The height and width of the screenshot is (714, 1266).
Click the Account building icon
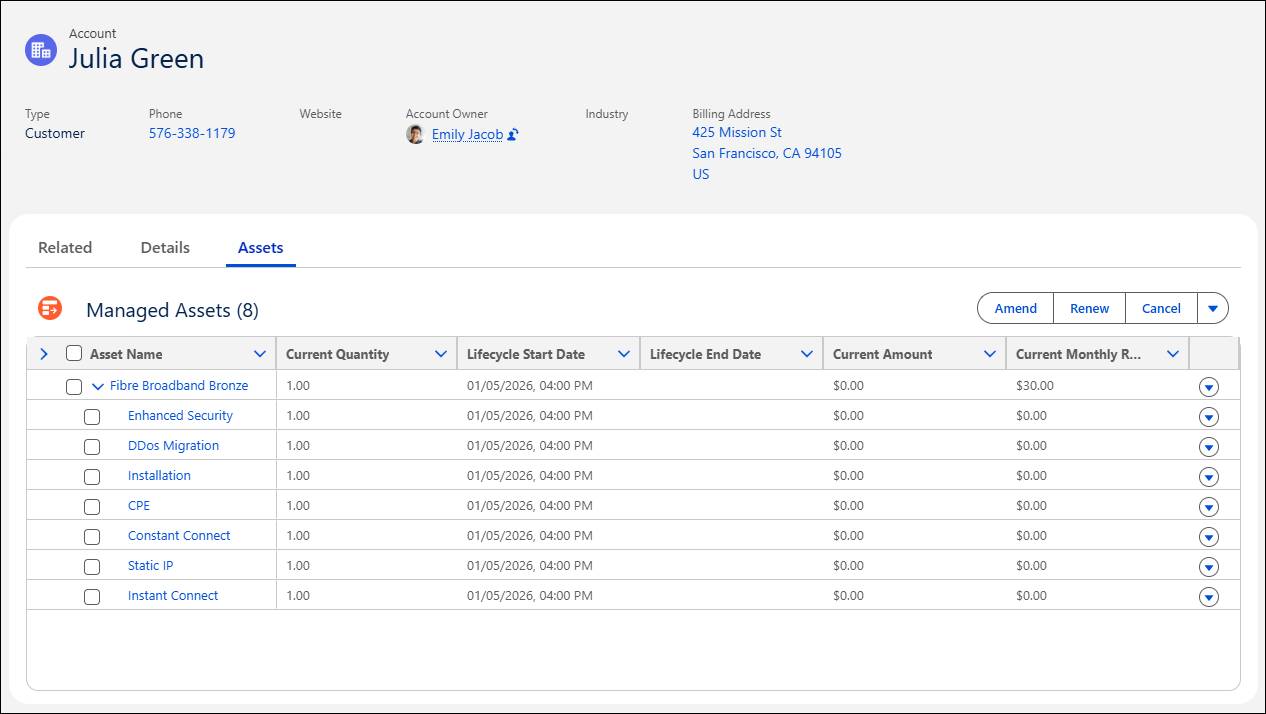point(41,50)
